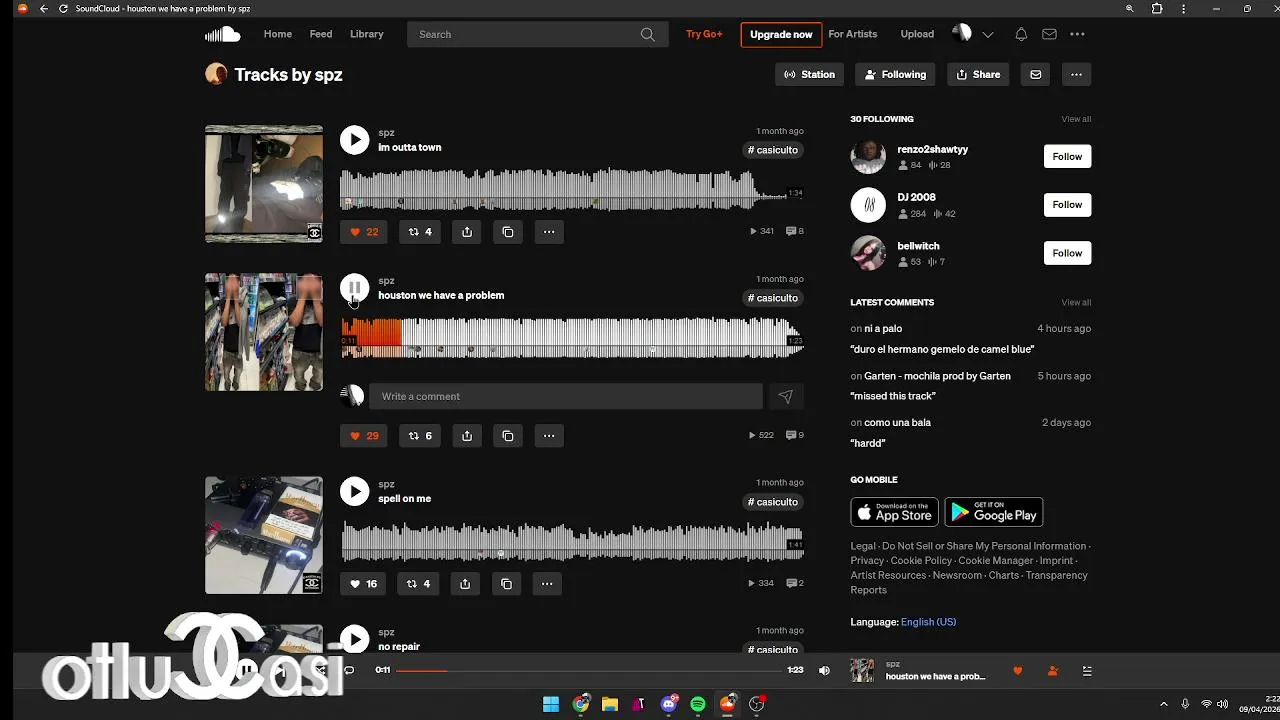Screen dimensions: 1280x720
Task: Repost the track spell on me
Action: [x=419, y=584]
